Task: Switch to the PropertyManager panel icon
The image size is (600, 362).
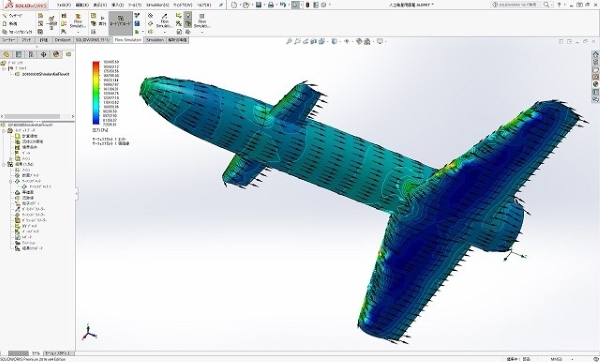Action: tap(19, 54)
